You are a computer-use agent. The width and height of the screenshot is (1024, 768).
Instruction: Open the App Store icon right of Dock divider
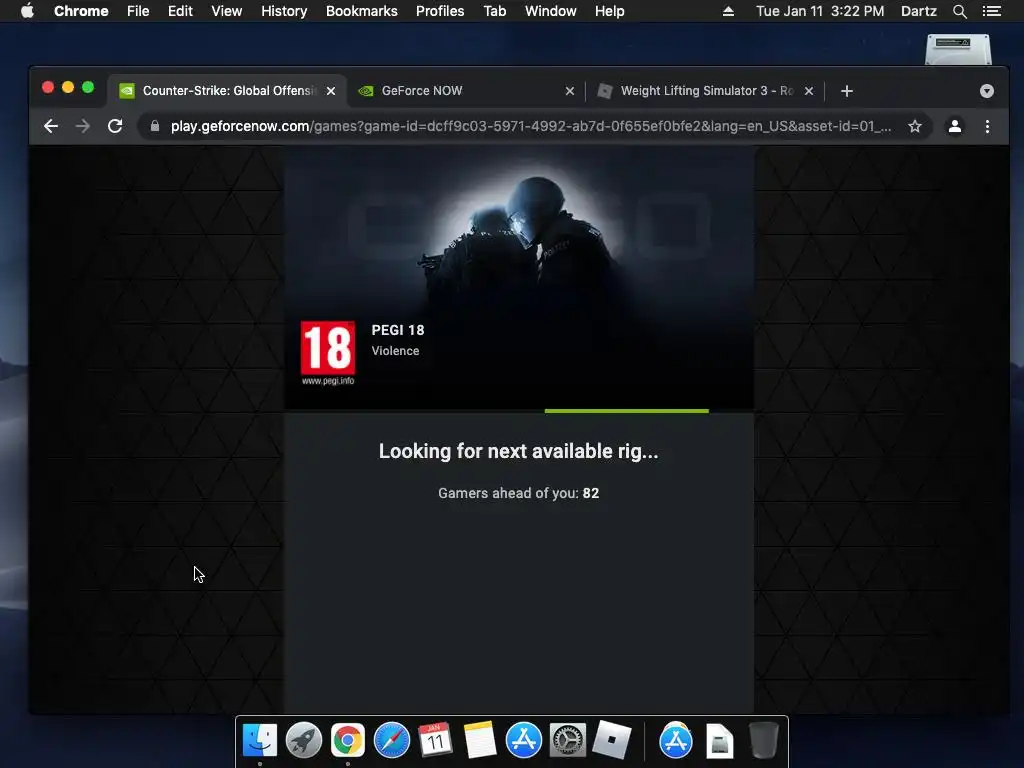click(675, 741)
